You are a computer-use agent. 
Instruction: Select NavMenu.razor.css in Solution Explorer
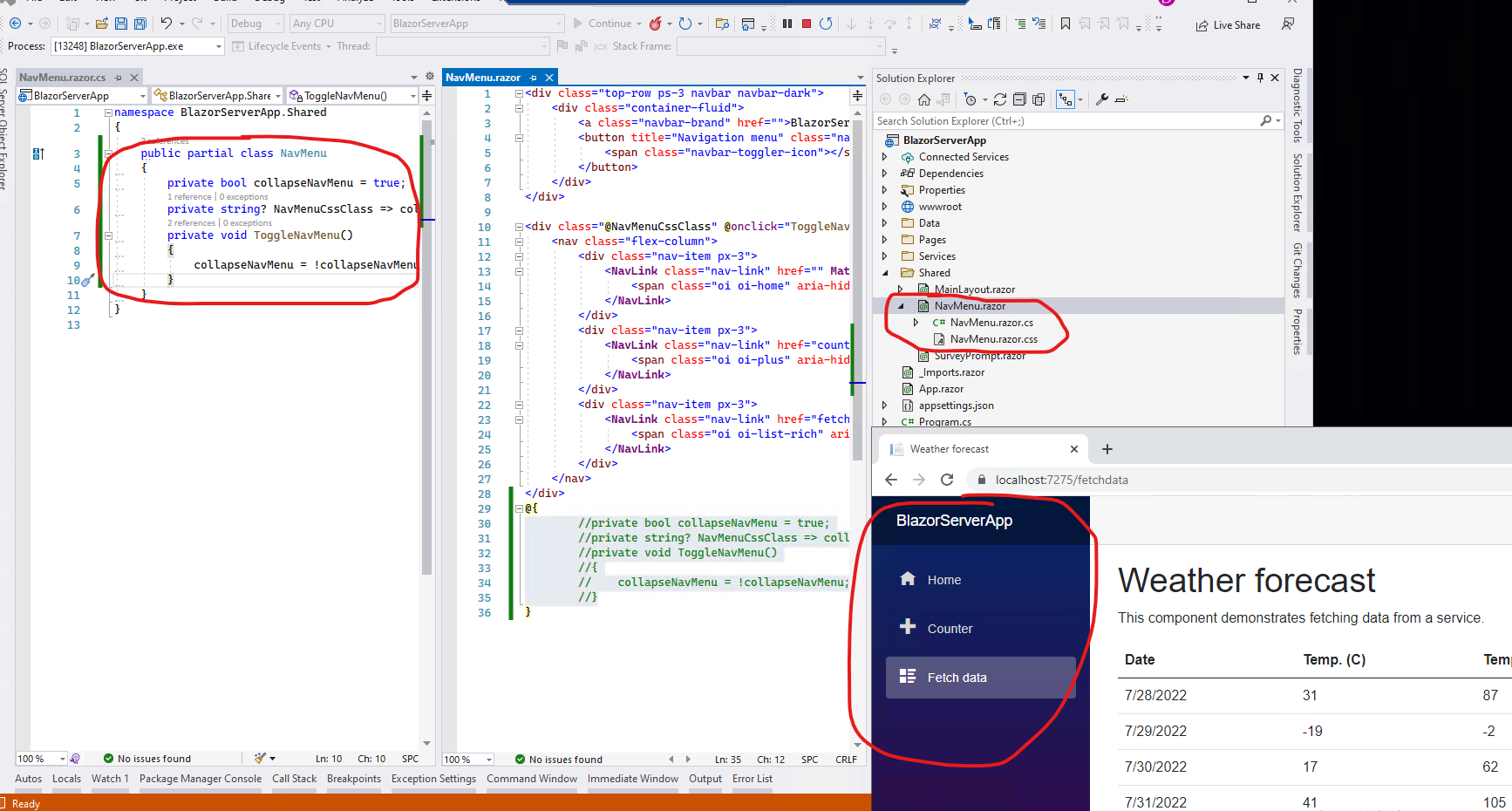tap(993, 339)
